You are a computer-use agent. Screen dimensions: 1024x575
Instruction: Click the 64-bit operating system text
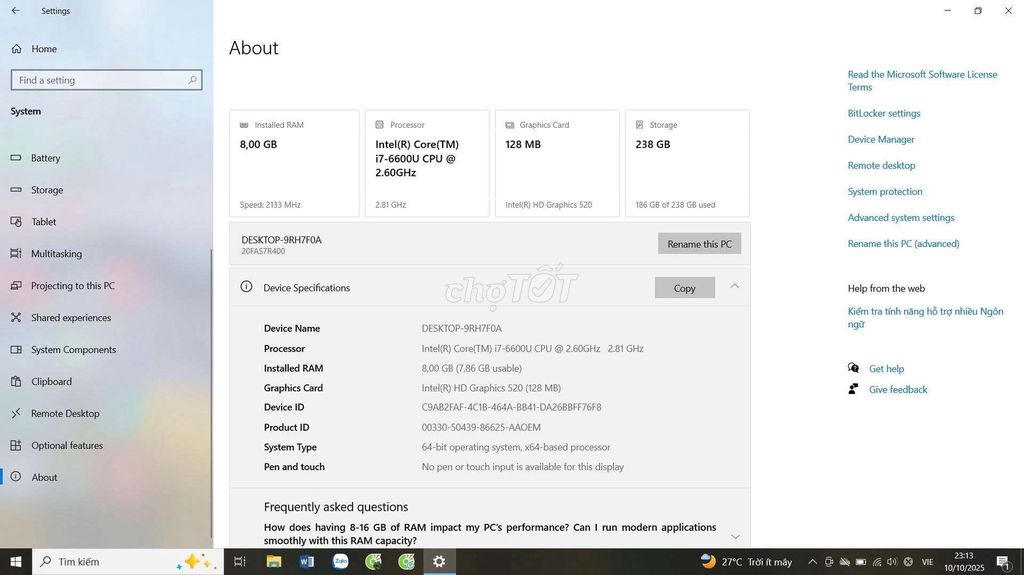tap(516, 447)
